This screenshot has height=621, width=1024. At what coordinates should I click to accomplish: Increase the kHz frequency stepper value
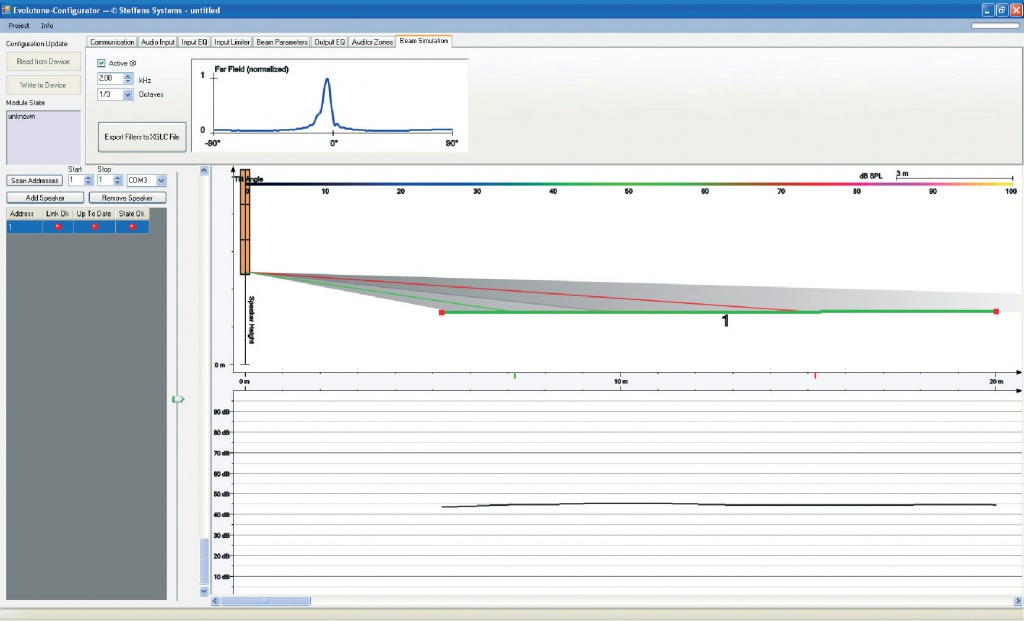point(128,75)
